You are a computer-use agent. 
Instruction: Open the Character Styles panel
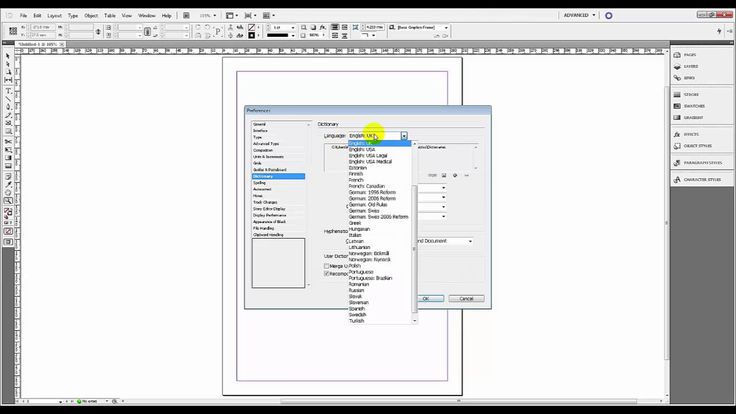pos(701,180)
